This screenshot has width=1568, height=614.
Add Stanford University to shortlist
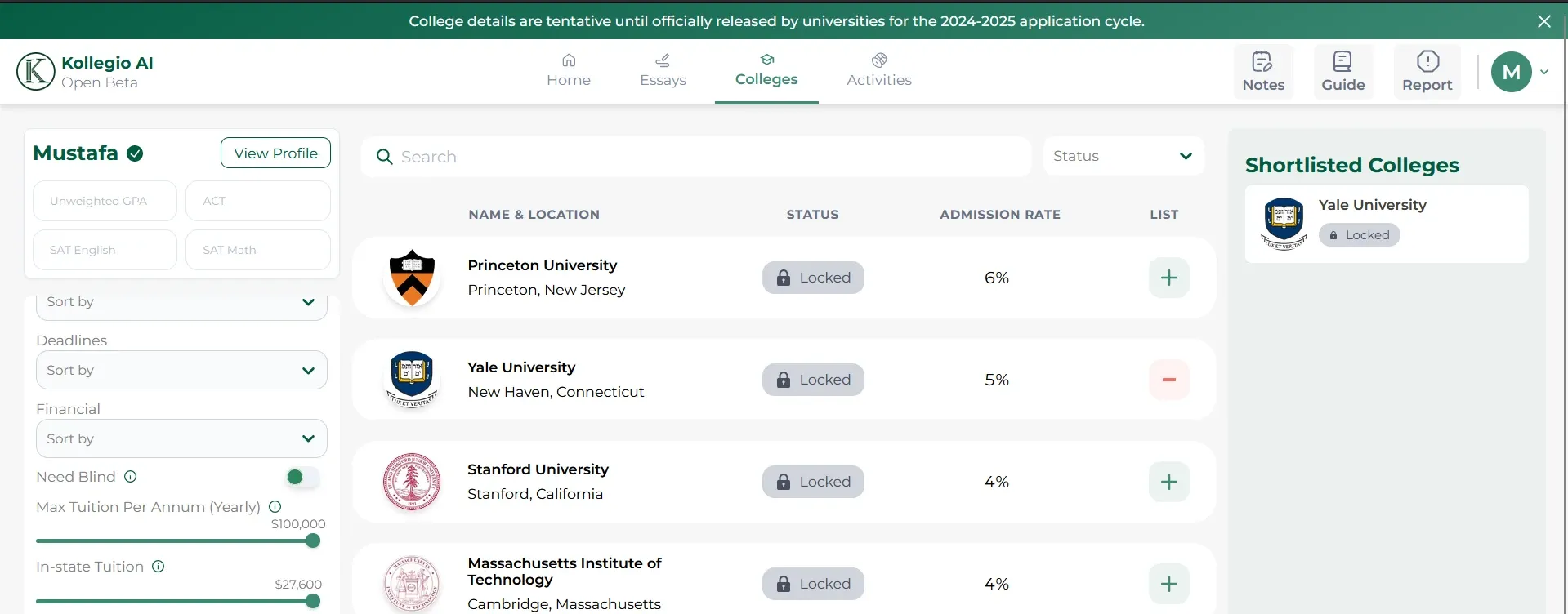pos(1168,482)
